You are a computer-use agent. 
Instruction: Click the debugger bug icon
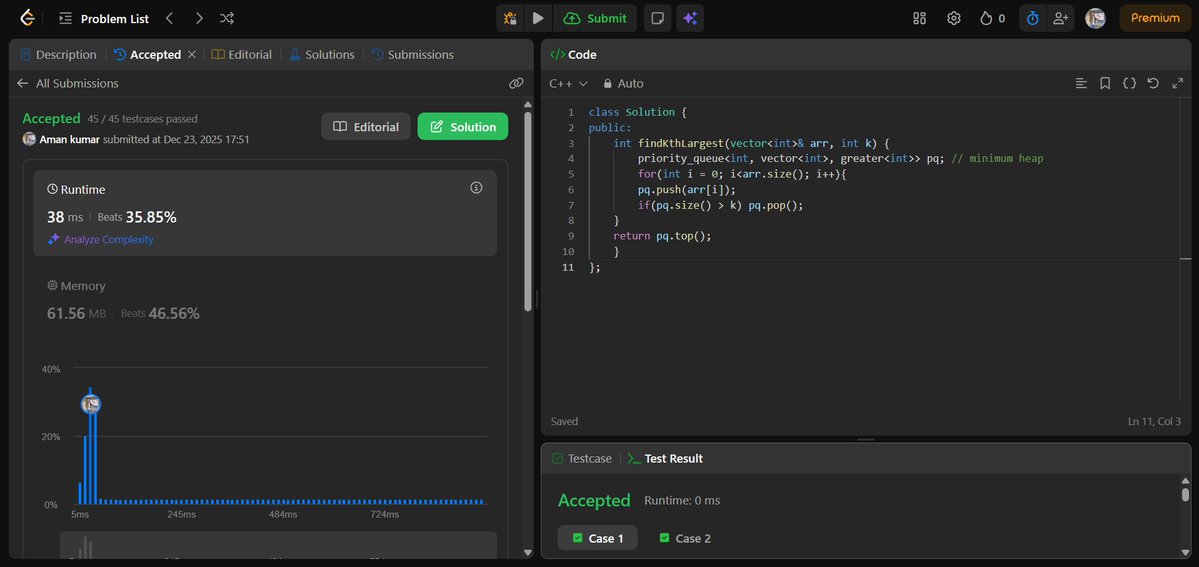[510, 18]
